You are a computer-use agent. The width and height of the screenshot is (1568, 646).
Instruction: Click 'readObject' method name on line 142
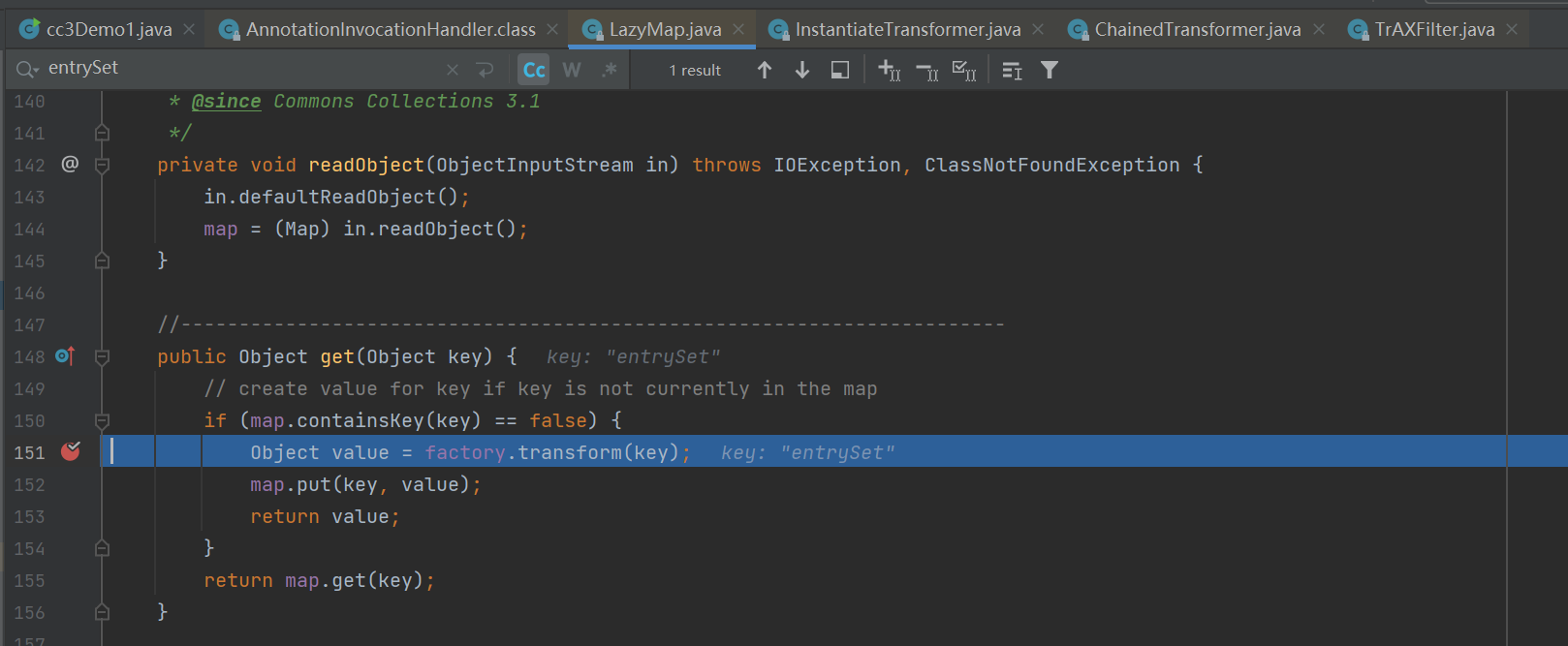(x=366, y=165)
